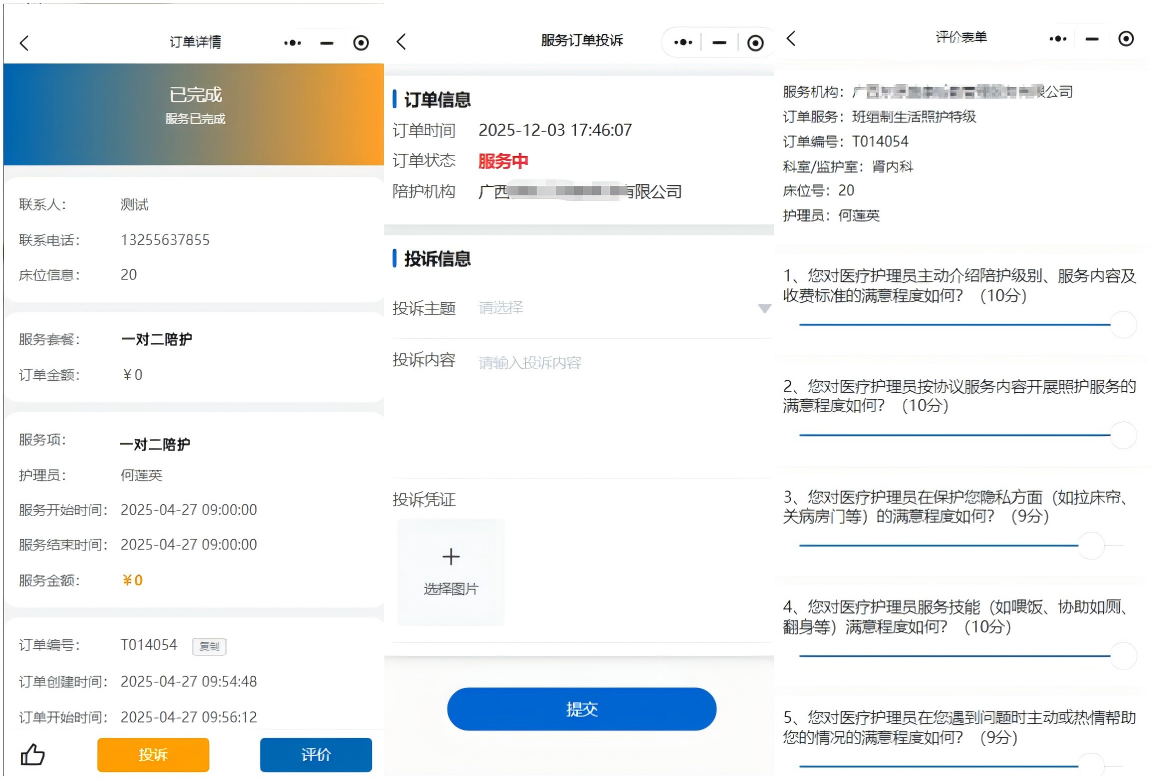The width and height of the screenshot is (1153, 779).
Task: Tap the target close icon on 订单详情
Action: point(361,43)
